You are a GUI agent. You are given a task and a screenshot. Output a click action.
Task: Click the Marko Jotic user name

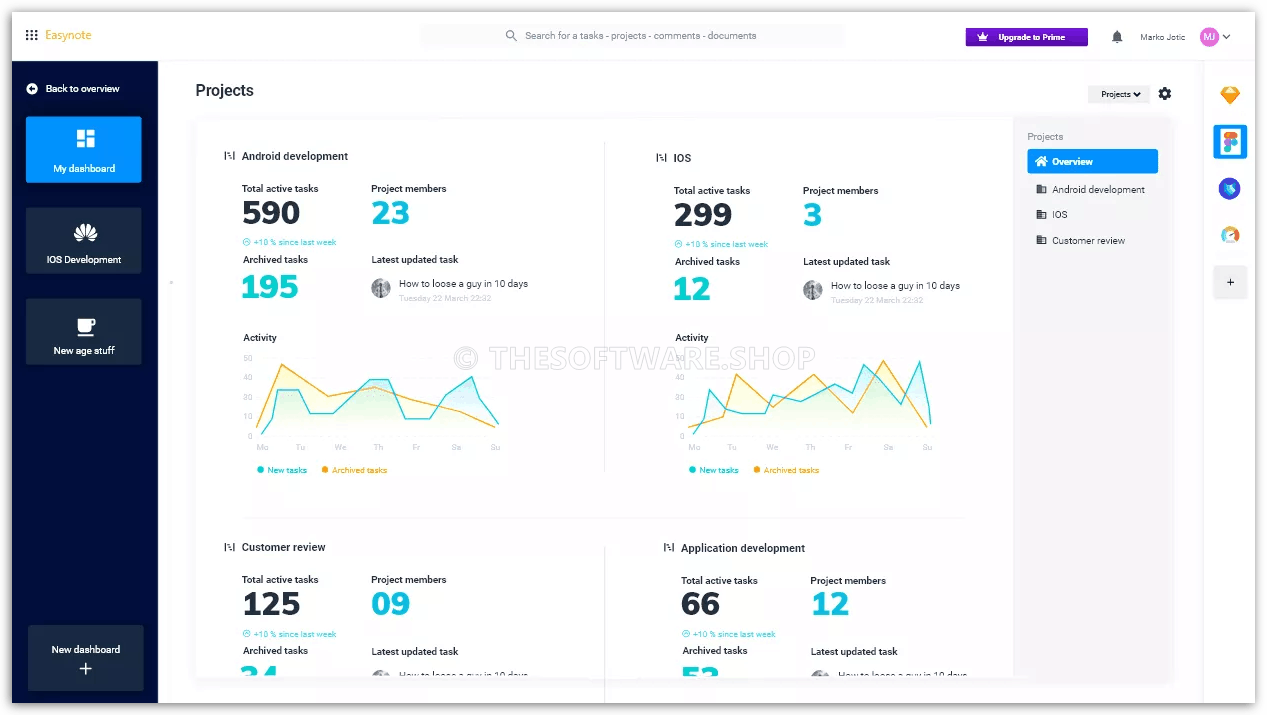click(x=1162, y=37)
